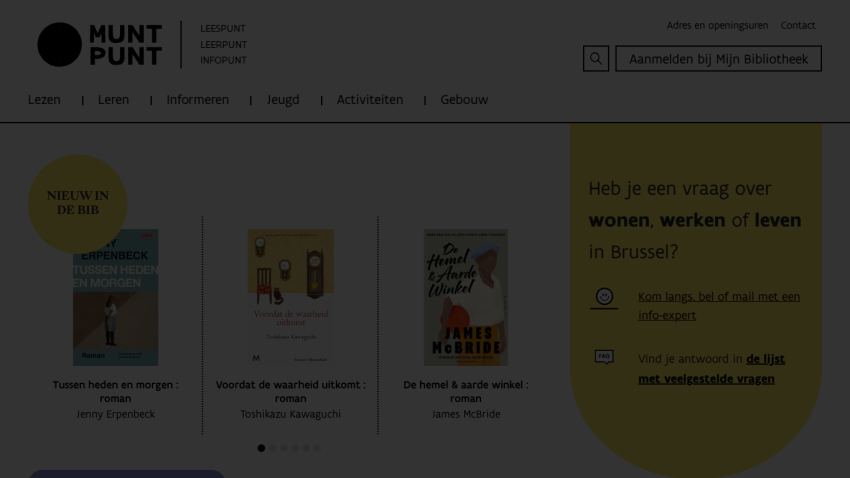Click the FAQ speech bubble icon
This screenshot has height=478, width=850.
[x=604, y=357]
